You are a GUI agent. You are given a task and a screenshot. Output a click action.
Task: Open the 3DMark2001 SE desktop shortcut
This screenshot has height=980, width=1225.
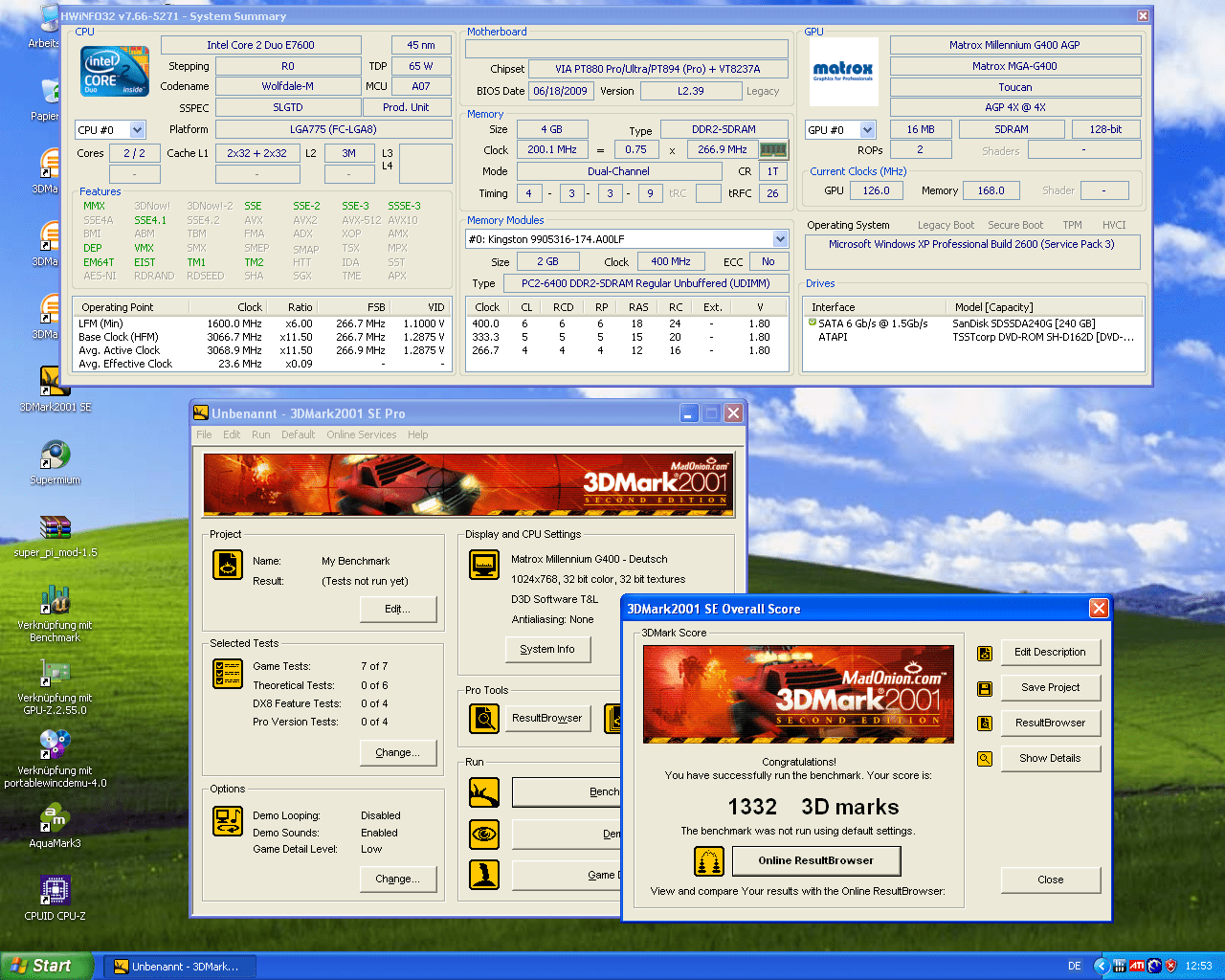click(x=54, y=389)
